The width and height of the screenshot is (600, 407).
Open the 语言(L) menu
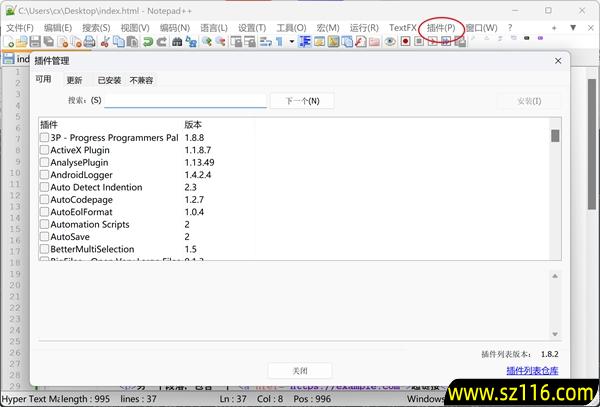(214, 28)
